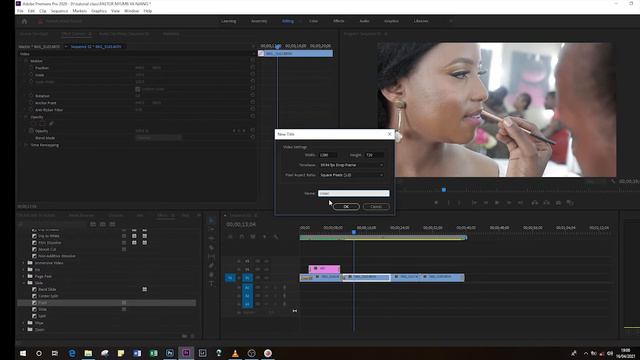640x360 pixels.
Task: Select the Push transition in Effects
Action: point(42,303)
